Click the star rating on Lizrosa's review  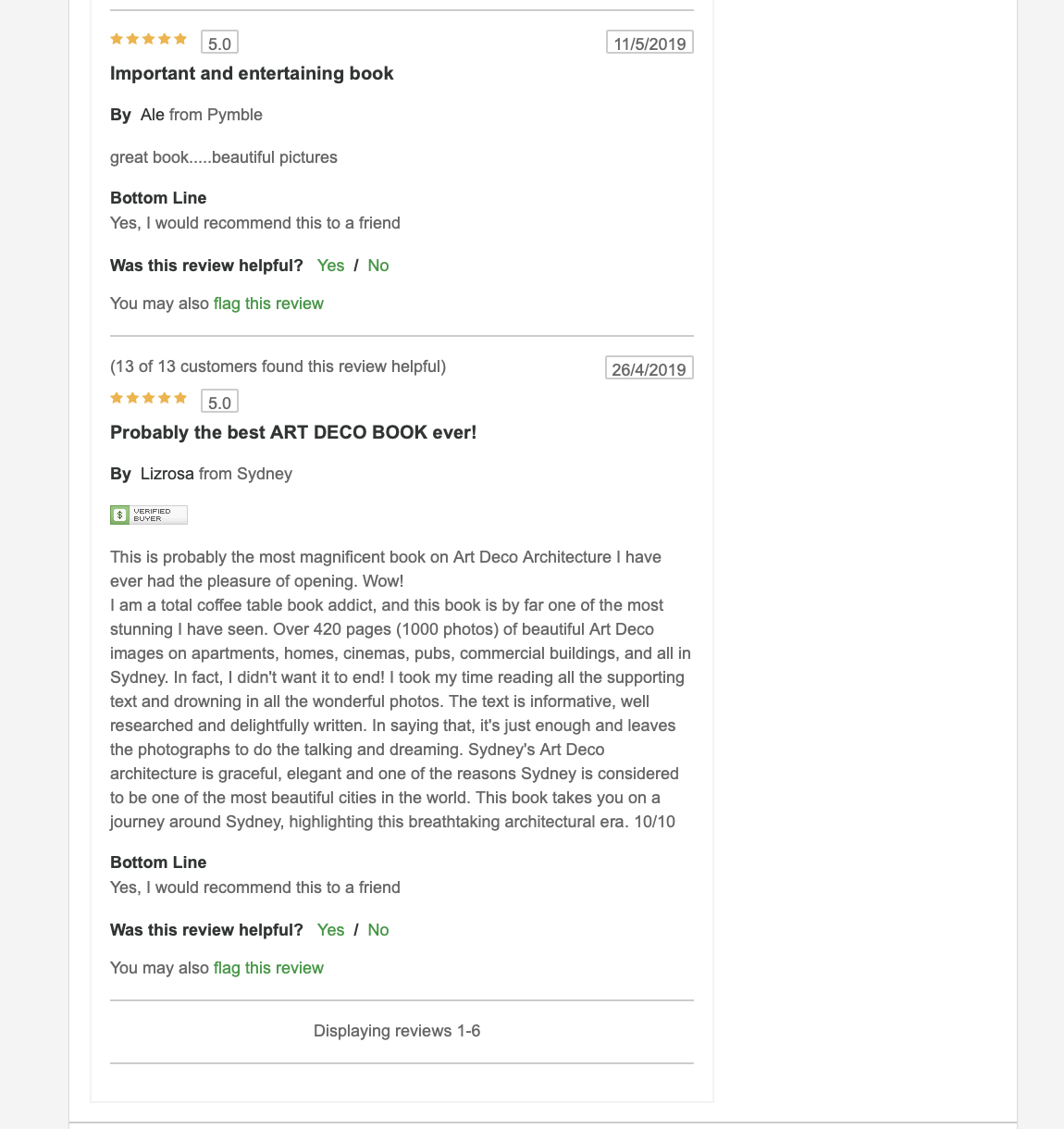(x=149, y=399)
